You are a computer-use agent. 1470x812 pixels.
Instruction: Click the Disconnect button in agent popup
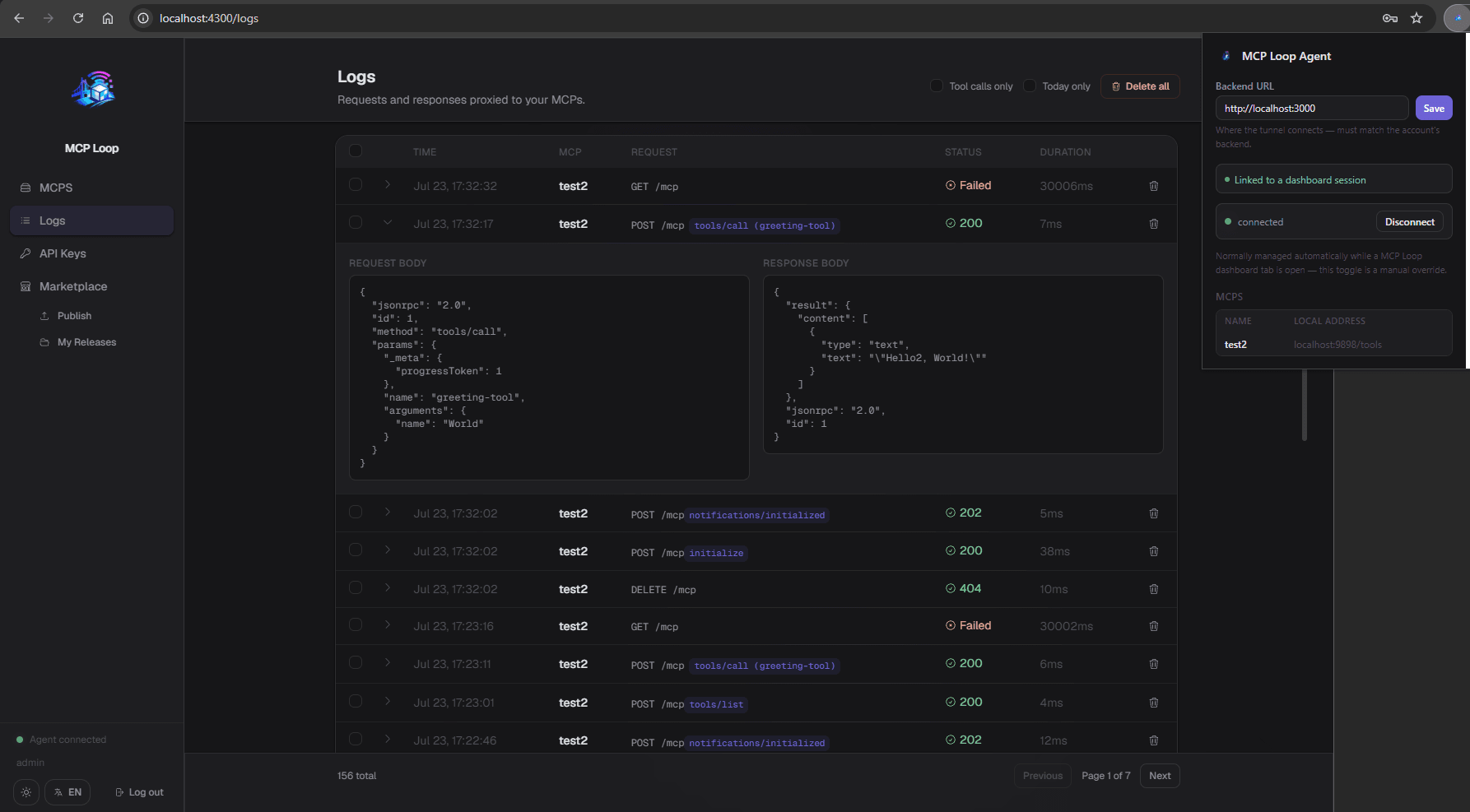1409,222
